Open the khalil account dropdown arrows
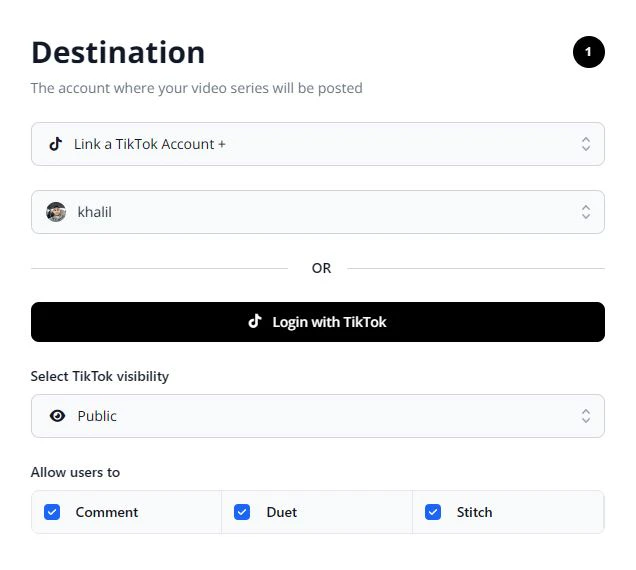636x570 pixels. 586,212
